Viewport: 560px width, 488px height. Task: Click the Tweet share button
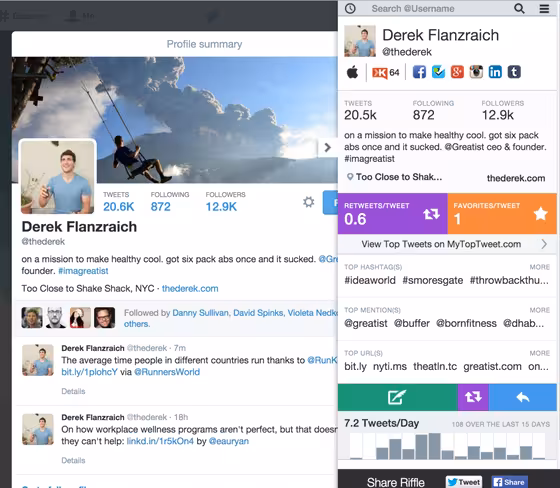tap(464, 482)
